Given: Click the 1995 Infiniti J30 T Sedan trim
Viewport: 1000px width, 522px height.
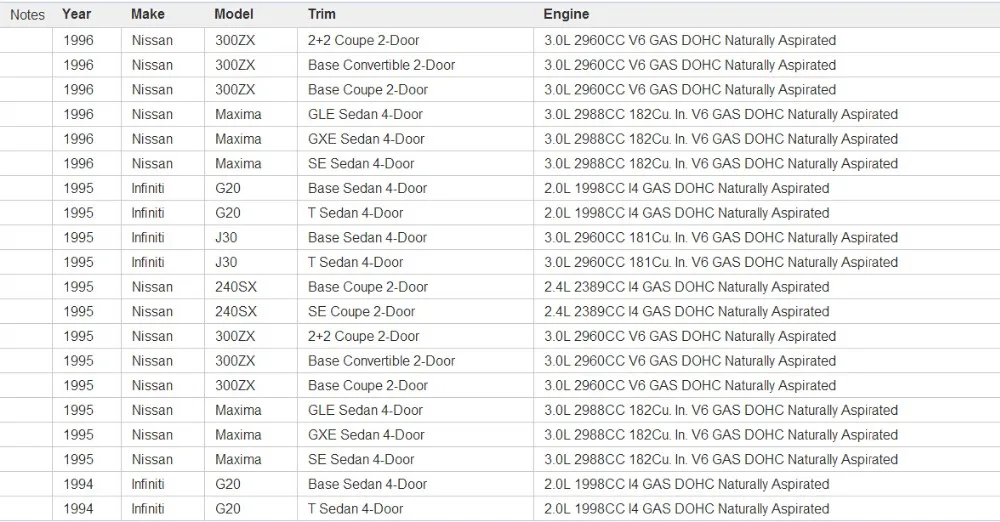Looking at the screenshot, I should point(355,262).
